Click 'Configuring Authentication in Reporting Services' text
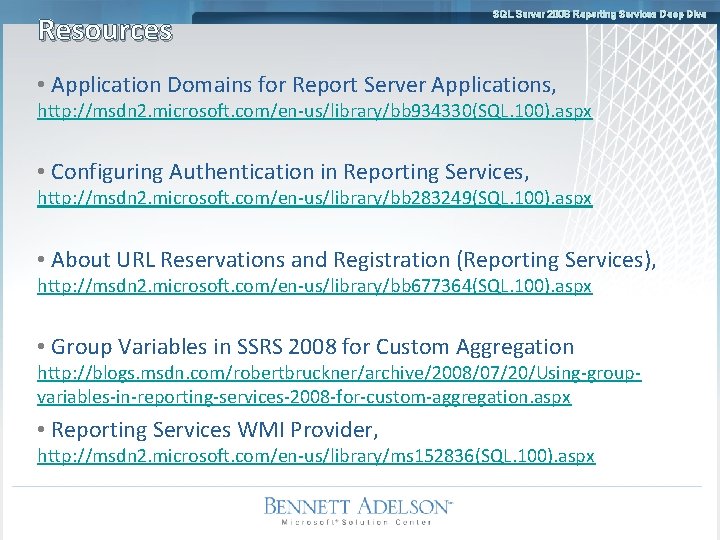The height and width of the screenshot is (540, 720). [290, 172]
